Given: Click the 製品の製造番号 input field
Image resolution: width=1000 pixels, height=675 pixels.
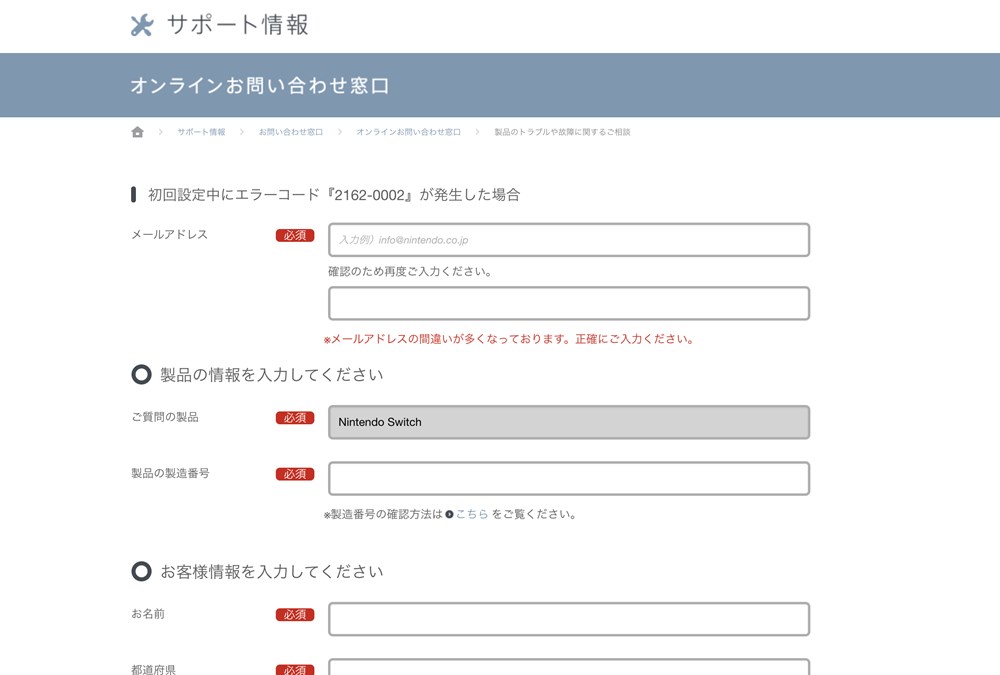Looking at the screenshot, I should click(569, 478).
